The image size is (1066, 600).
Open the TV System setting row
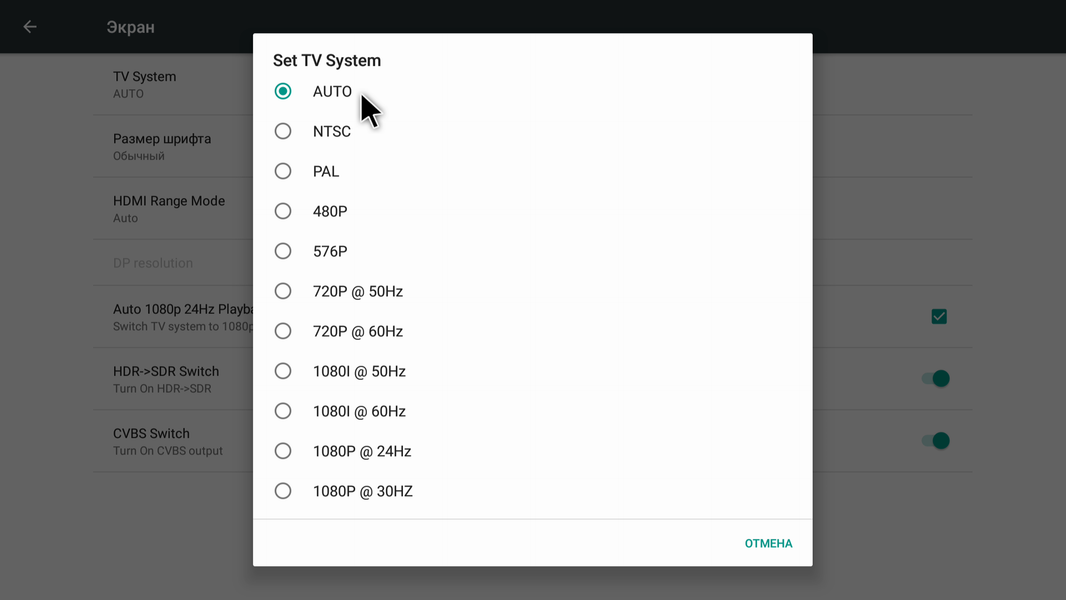pos(170,84)
